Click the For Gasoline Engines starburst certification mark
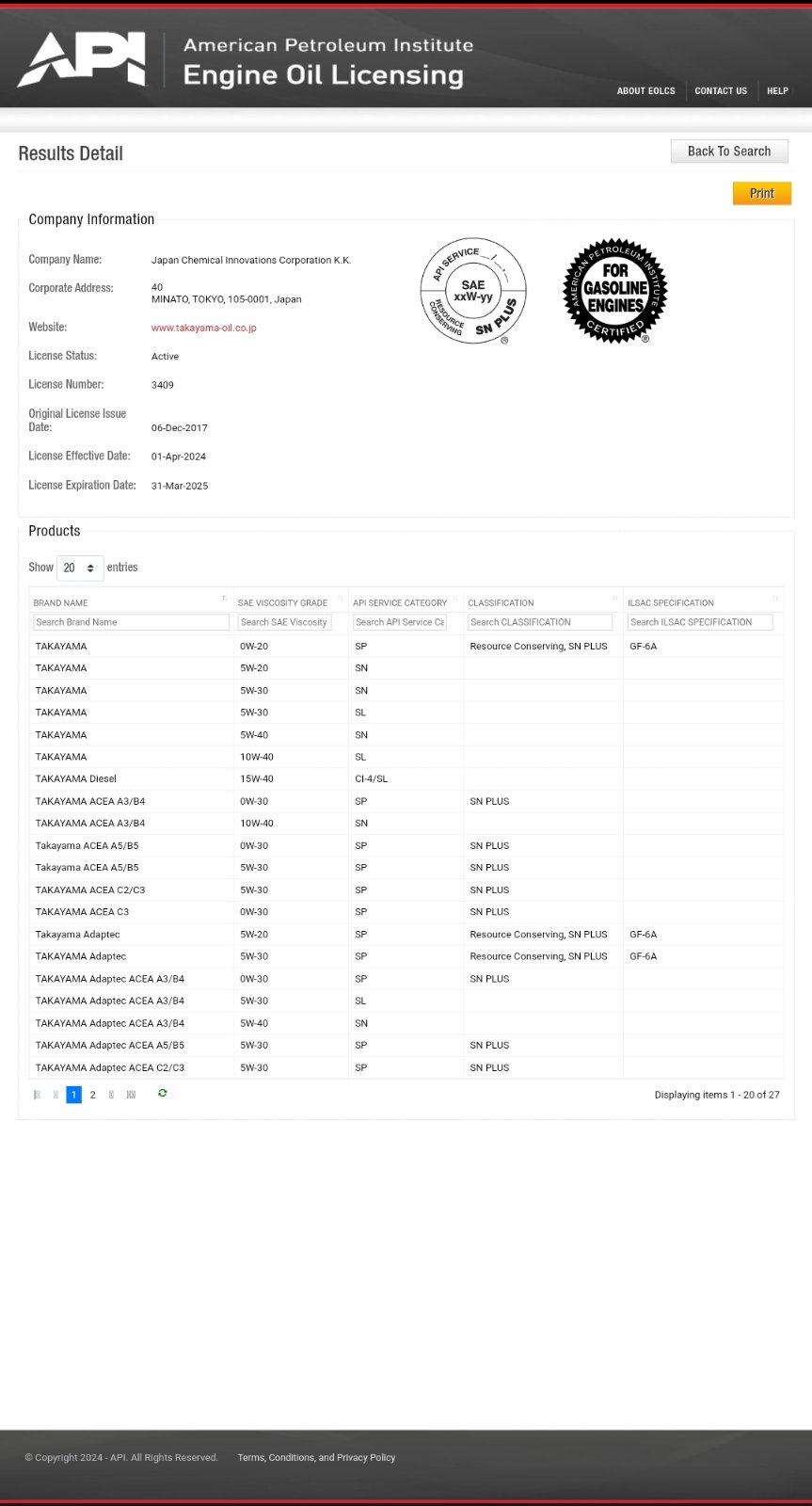 [x=615, y=291]
